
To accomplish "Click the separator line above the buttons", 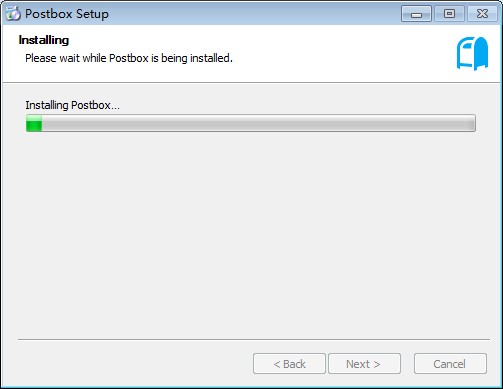I will point(254,340).
